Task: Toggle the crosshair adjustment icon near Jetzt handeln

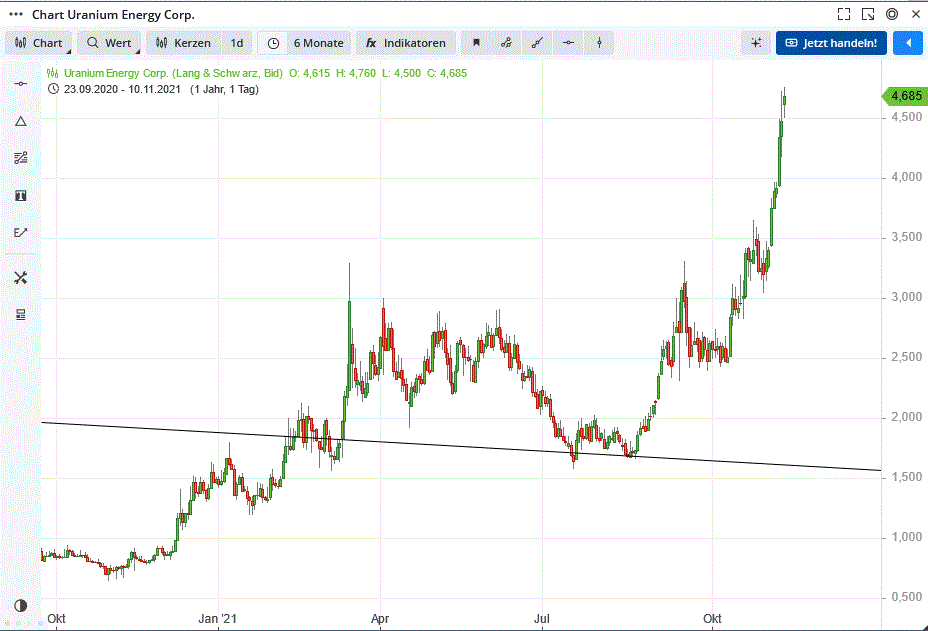Action: click(x=756, y=43)
